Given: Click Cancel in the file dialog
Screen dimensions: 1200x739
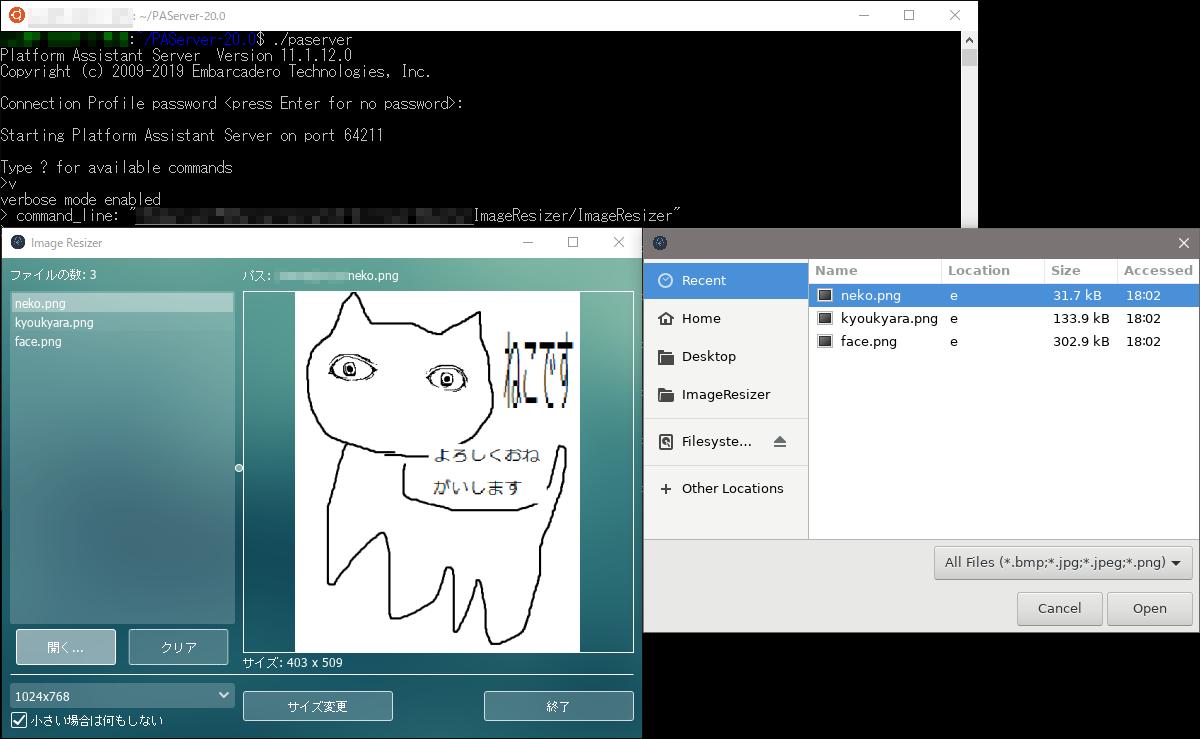Looking at the screenshot, I should tap(1060, 608).
